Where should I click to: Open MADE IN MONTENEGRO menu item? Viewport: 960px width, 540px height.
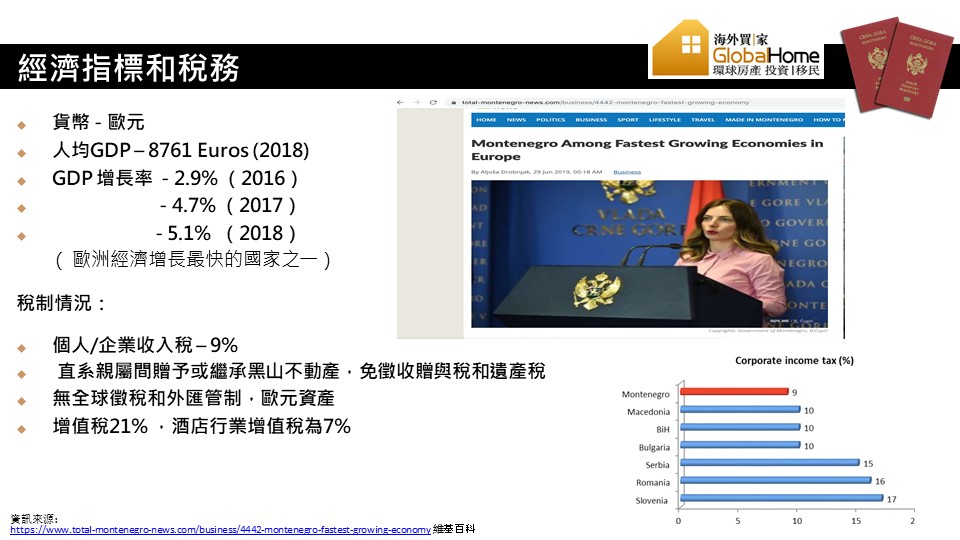click(763, 120)
